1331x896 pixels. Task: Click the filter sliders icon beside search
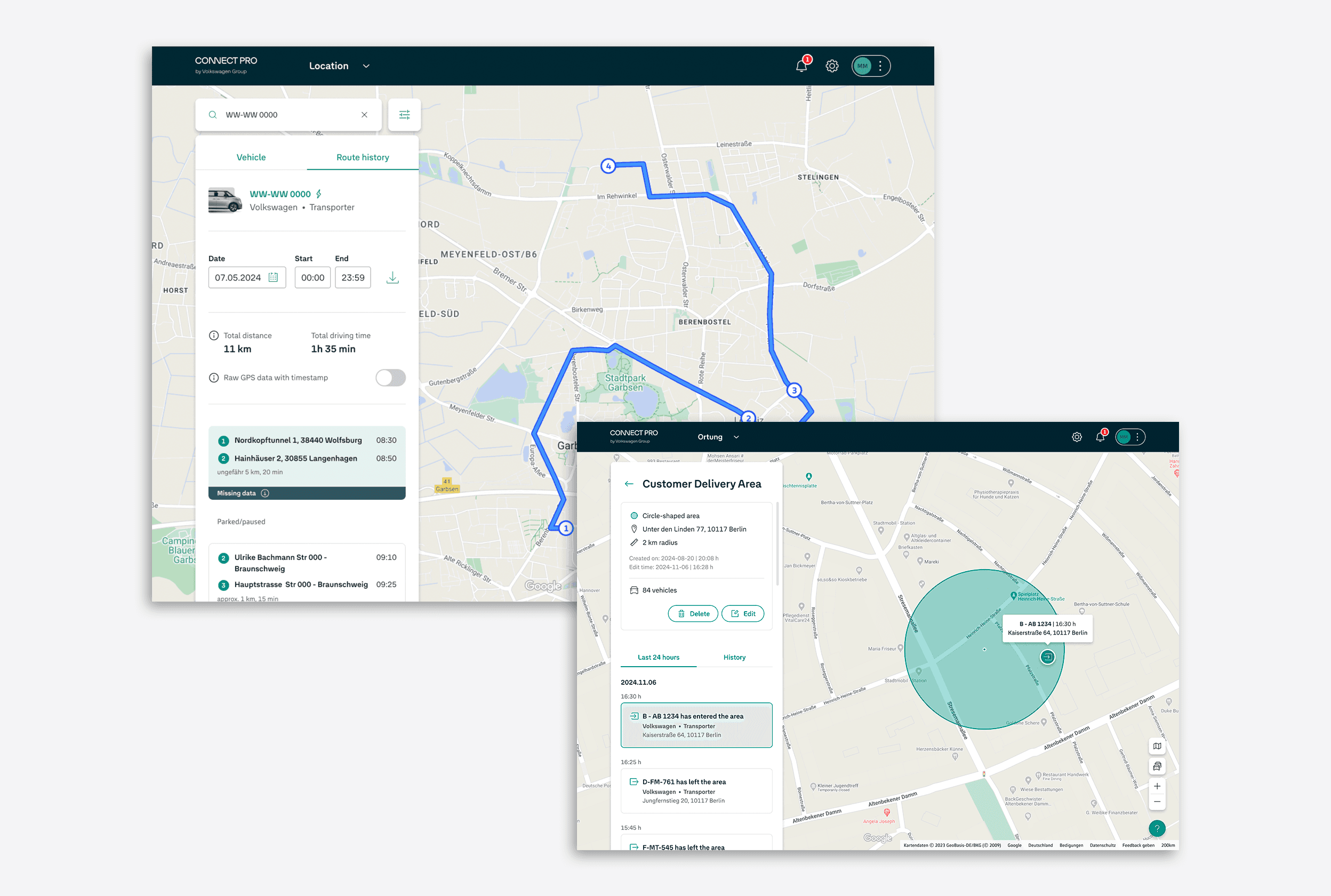(404, 115)
